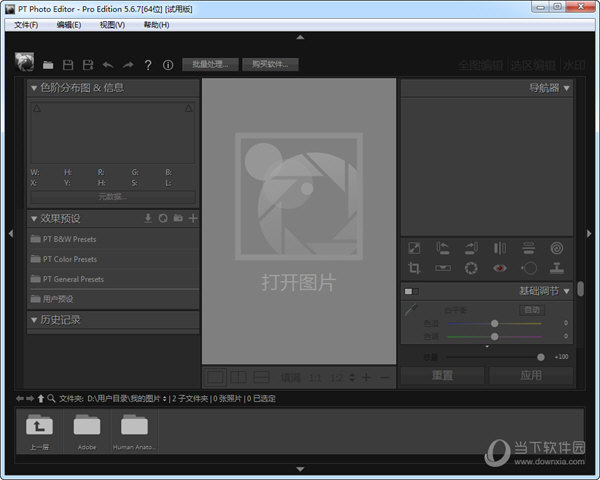Hide the bottom filmstrip with down arrow
The image size is (600, 480).
point(300,469)
